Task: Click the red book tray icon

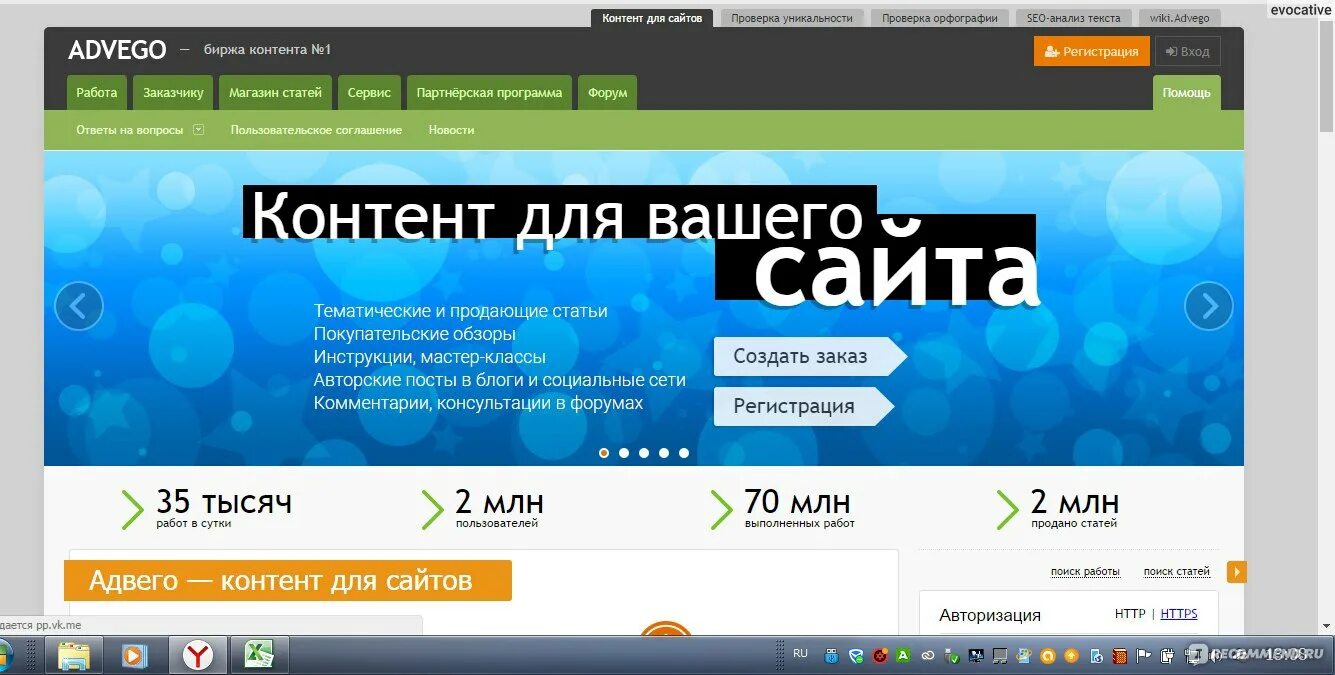Action: coord(1120,656)
